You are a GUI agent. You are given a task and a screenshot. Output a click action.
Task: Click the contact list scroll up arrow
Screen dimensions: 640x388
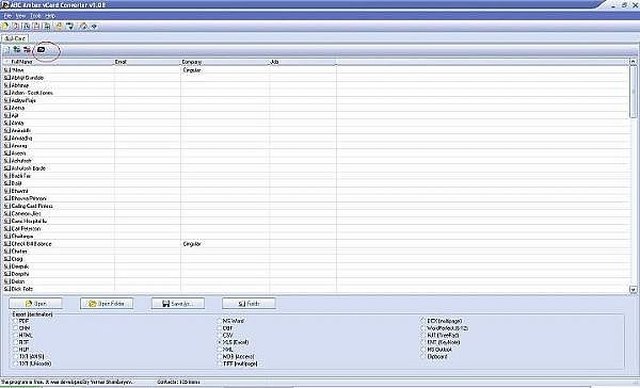point(633,62)
